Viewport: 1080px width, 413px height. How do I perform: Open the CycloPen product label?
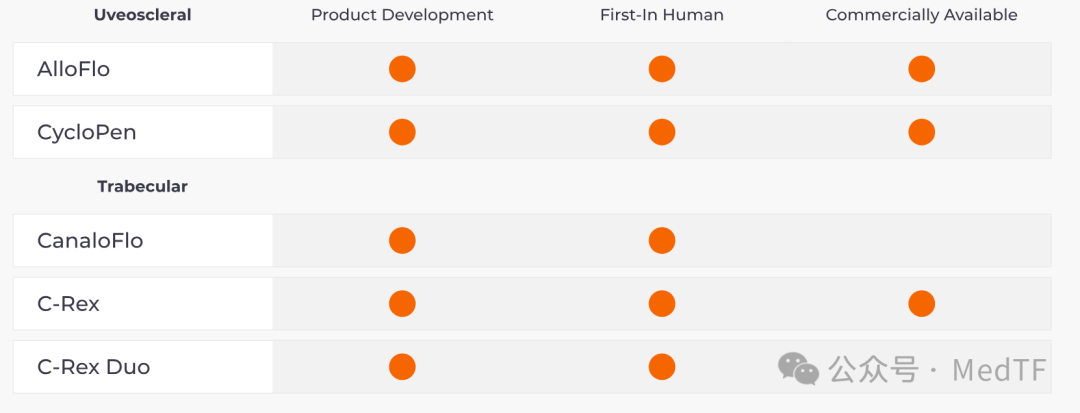point(87,132)
